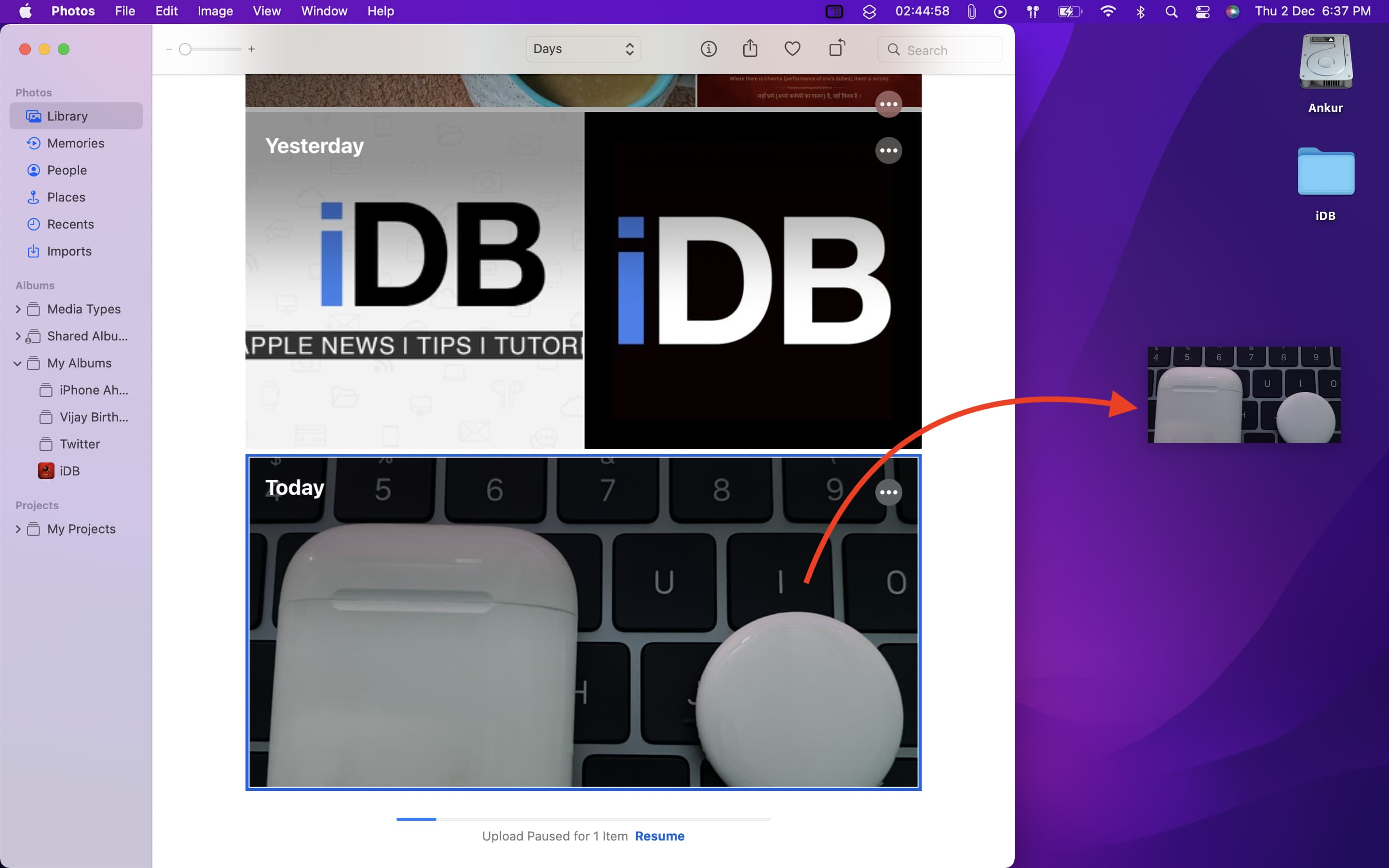
Task: Select the white iDB logo photo
Action: click(x=414, y=280)
